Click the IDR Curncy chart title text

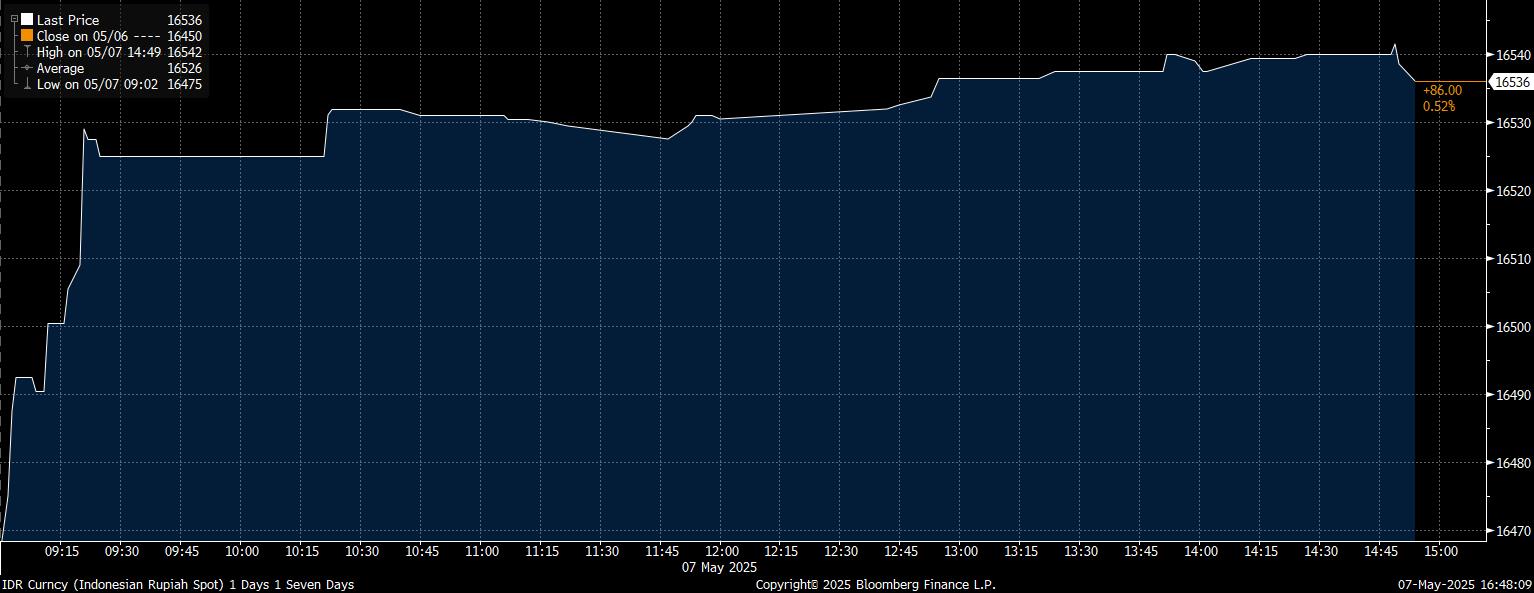177,584
